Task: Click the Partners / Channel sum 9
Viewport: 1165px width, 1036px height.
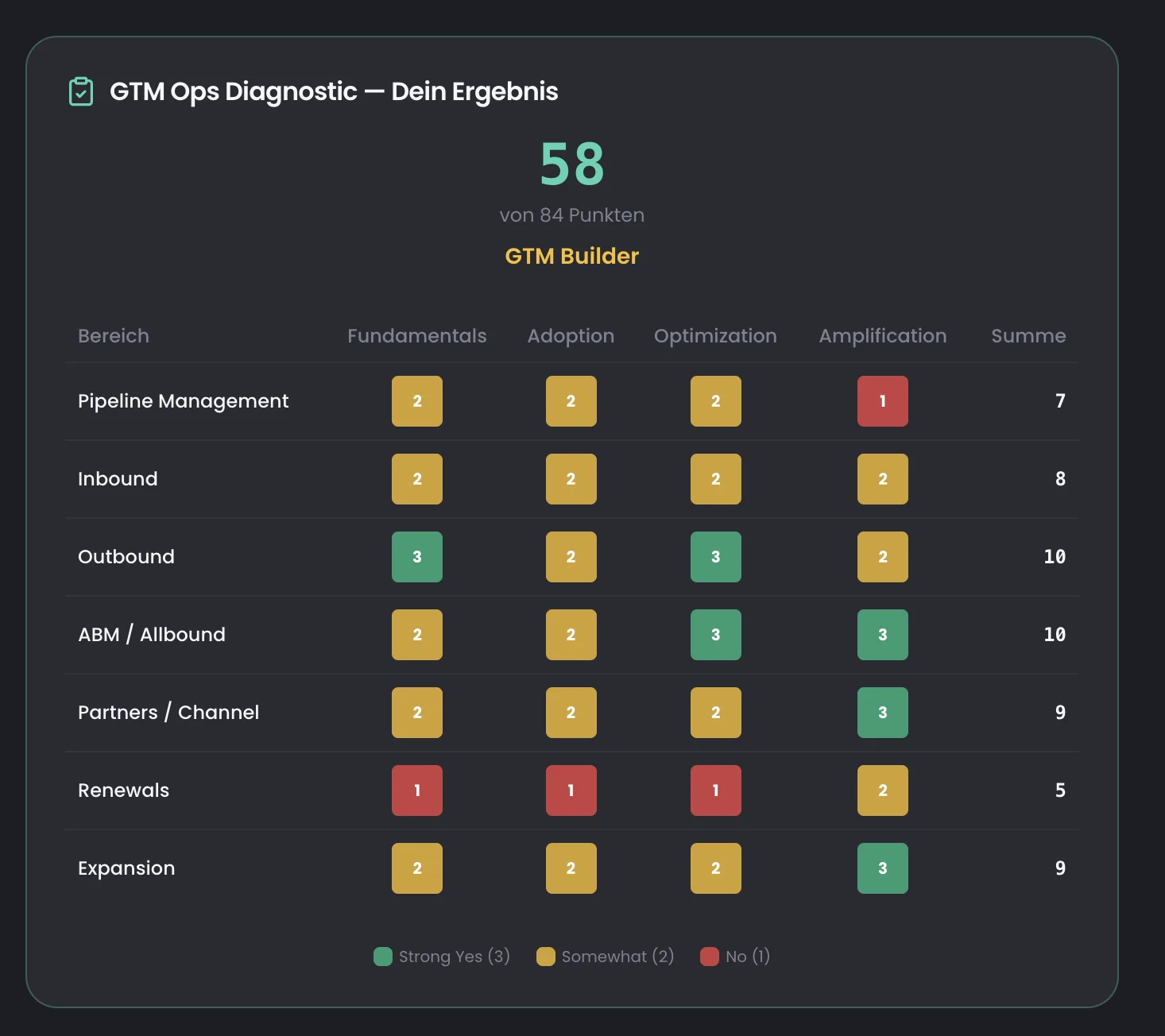Action: 1060,713
